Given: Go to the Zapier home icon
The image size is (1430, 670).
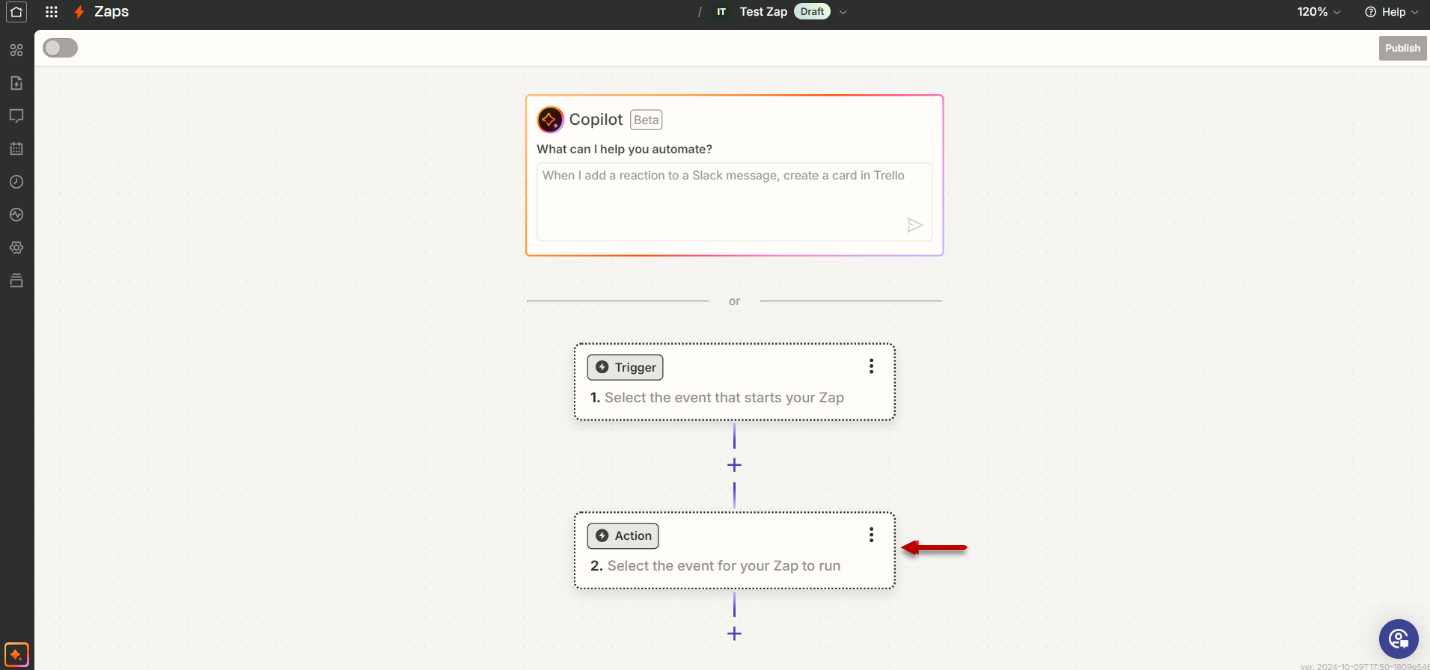Looking at the screenshot, I should pyautogui.click(x=16, y=12).
